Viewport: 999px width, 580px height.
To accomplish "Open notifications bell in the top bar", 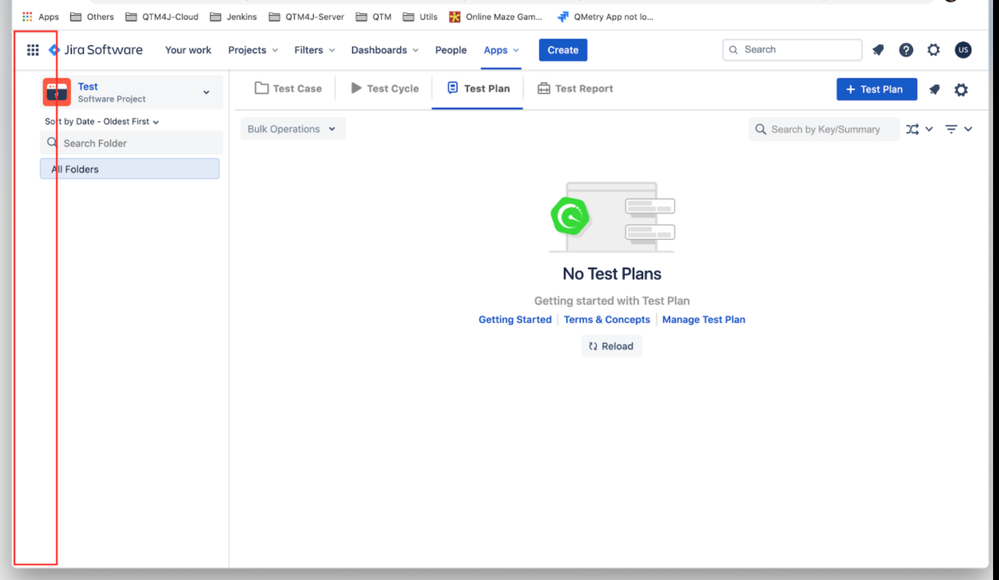I will [878, 49].
